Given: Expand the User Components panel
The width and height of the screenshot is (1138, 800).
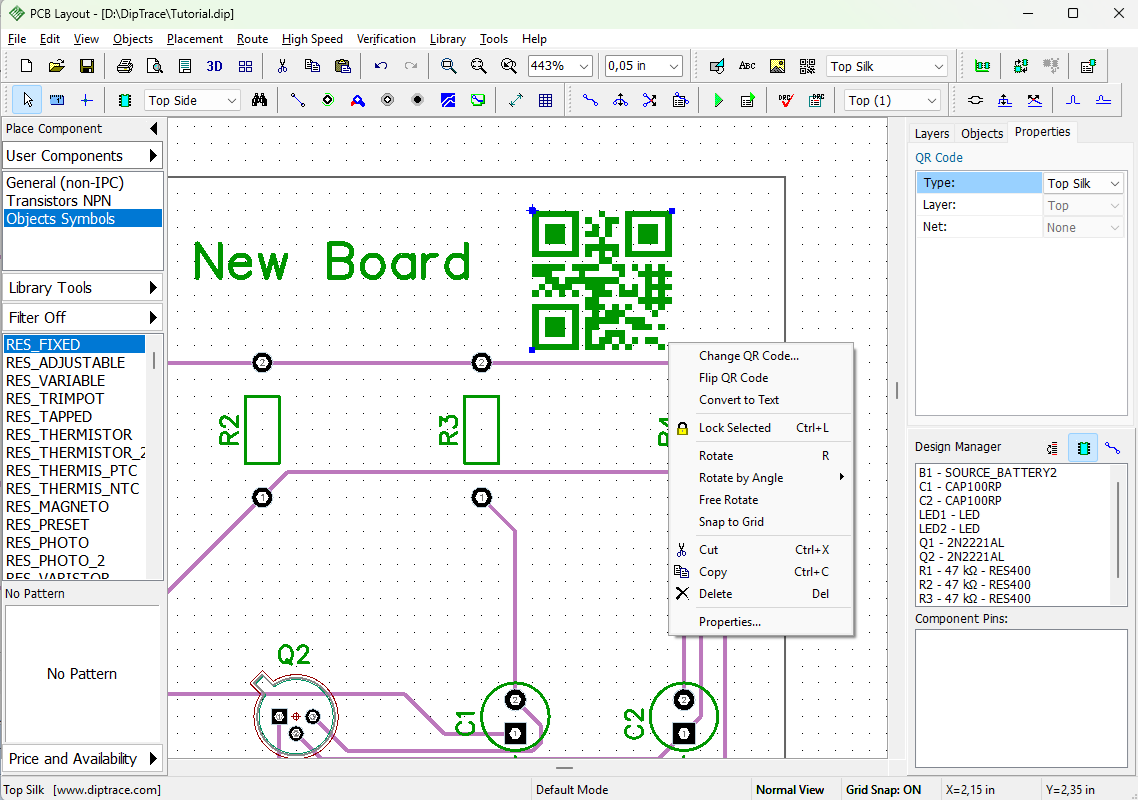Looking at the screenshot, I should pyautogui.click(x=82, y=155).
